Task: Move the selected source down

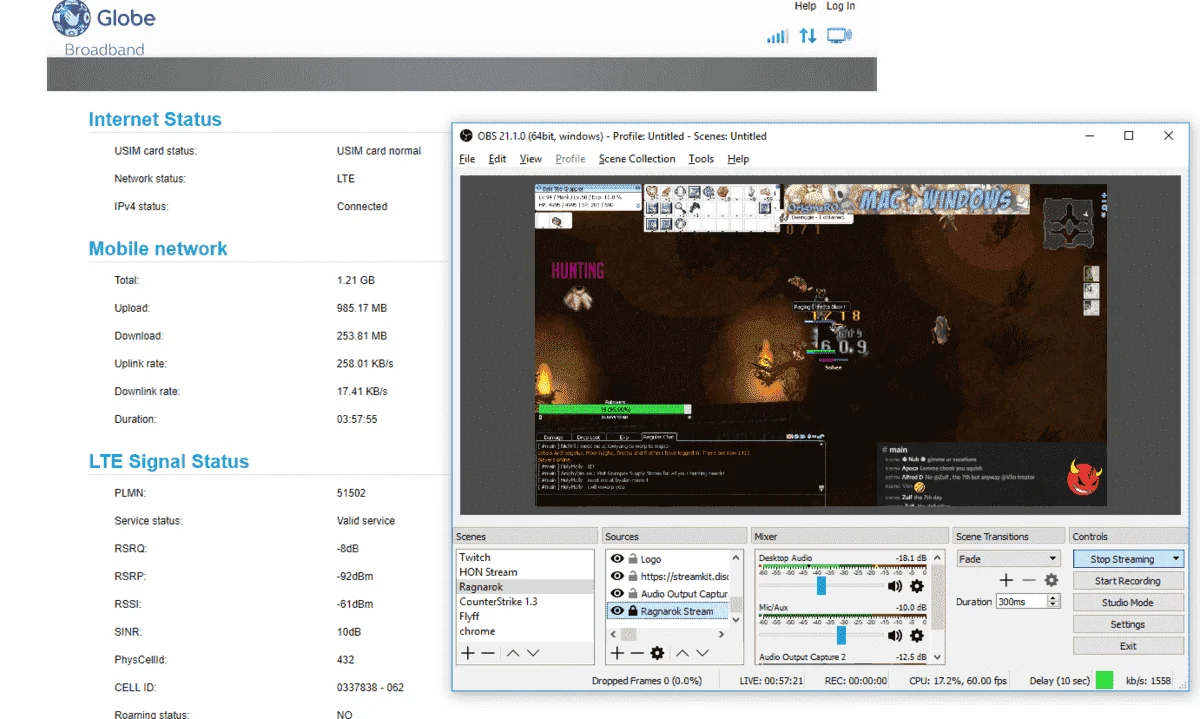Action: pyautogui.click(x=703, y=653)
